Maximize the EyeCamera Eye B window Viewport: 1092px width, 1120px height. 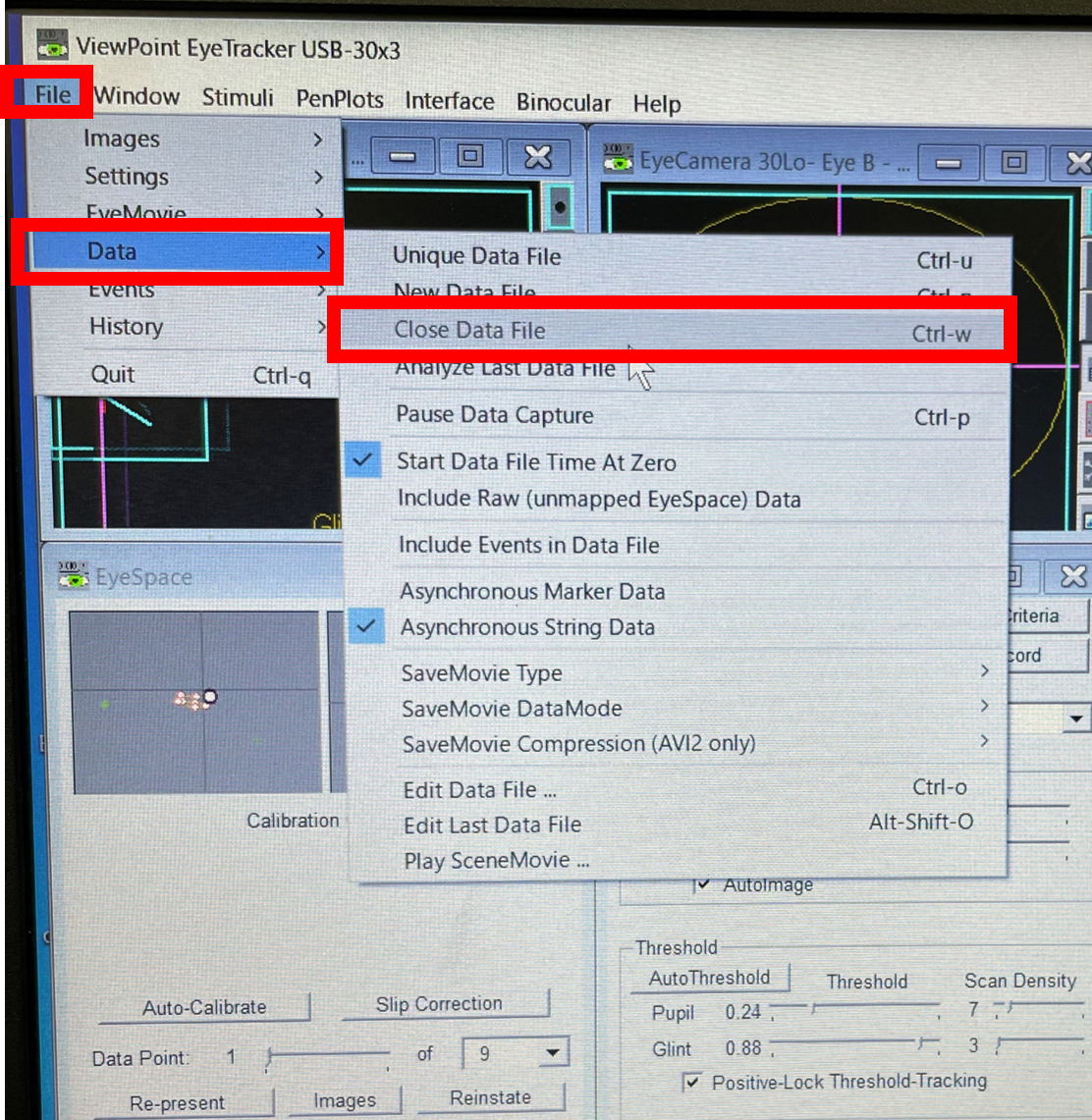pyautogui.click(x=1014, y=163)
